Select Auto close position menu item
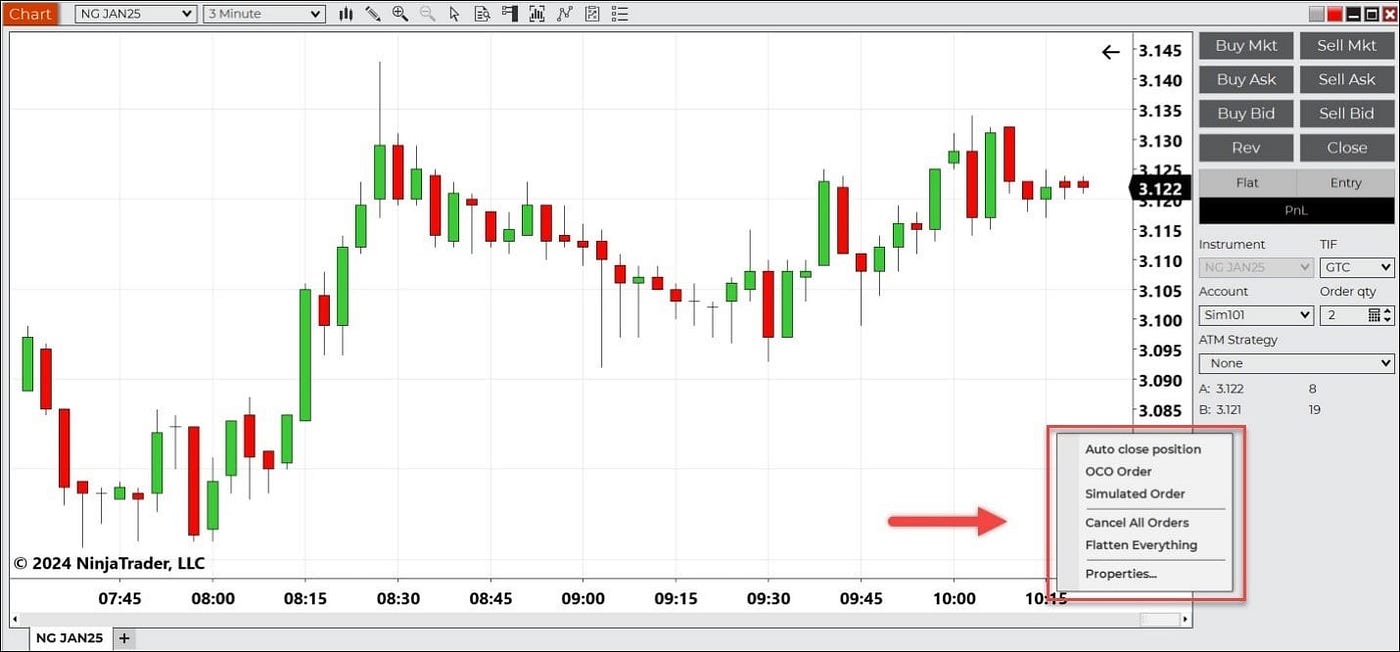1400x652 pixels. tap(1143, 449)
